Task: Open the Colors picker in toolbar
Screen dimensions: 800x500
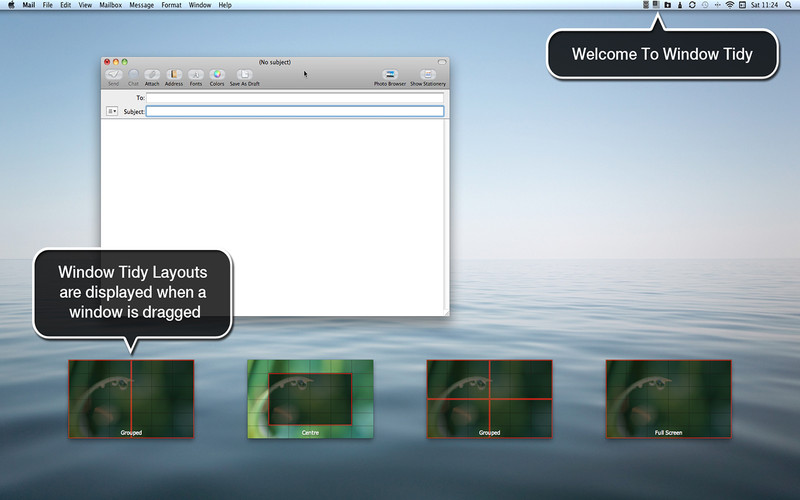Action: [217, 75]
